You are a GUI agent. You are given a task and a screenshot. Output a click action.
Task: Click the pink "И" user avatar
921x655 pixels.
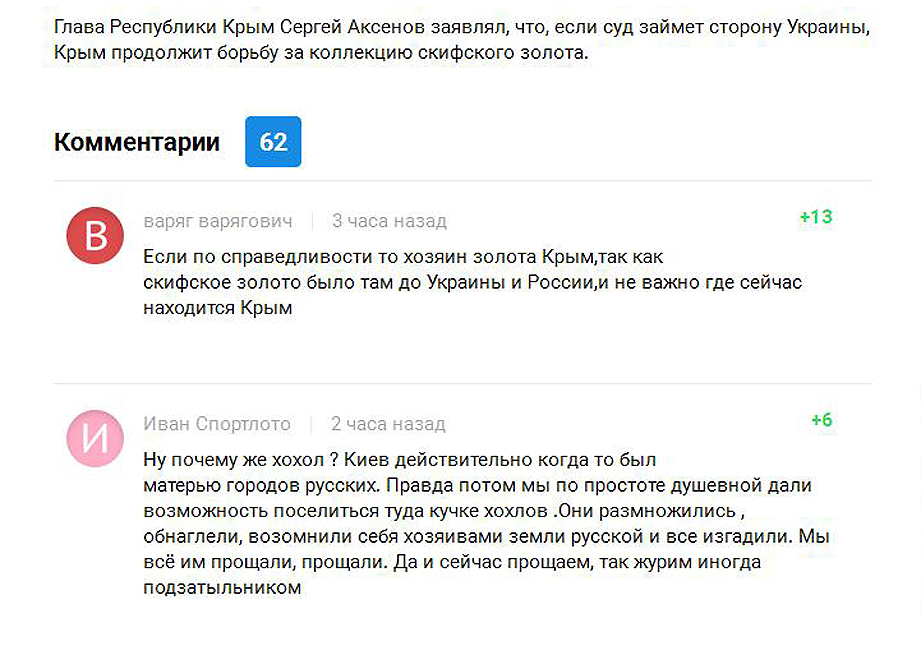94,439
